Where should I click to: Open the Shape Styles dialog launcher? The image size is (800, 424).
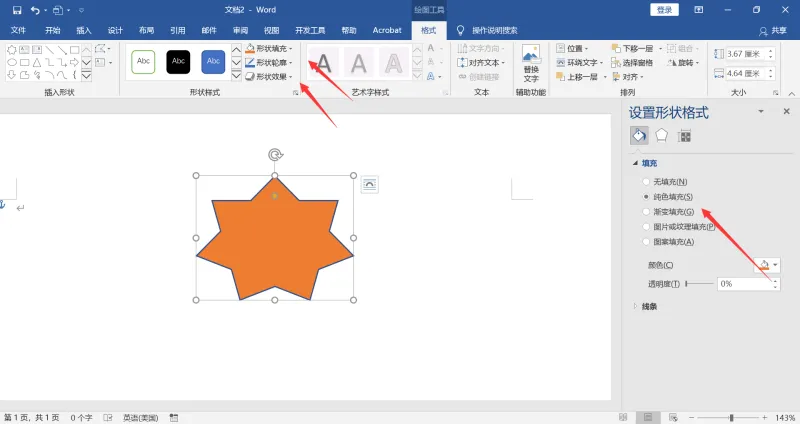tap(296, 93)
